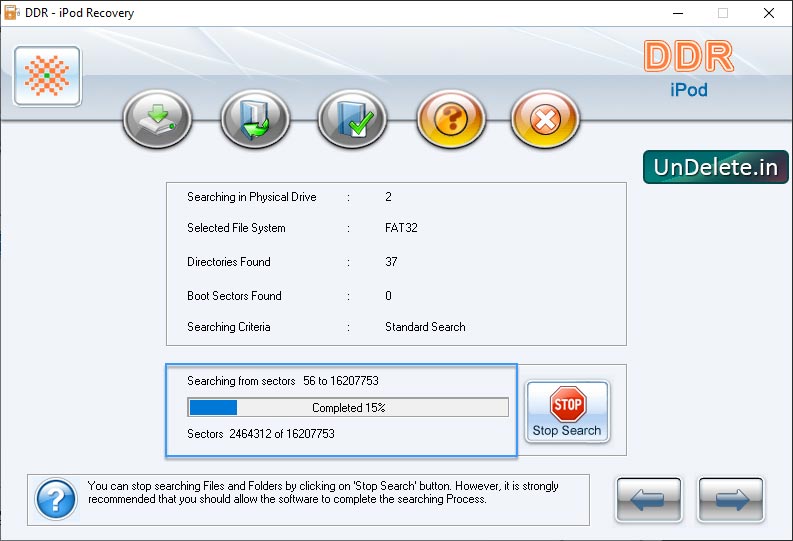
Task: Click the Sectors 2464312 of 16207753 text
Action: [x=261, y=434]
